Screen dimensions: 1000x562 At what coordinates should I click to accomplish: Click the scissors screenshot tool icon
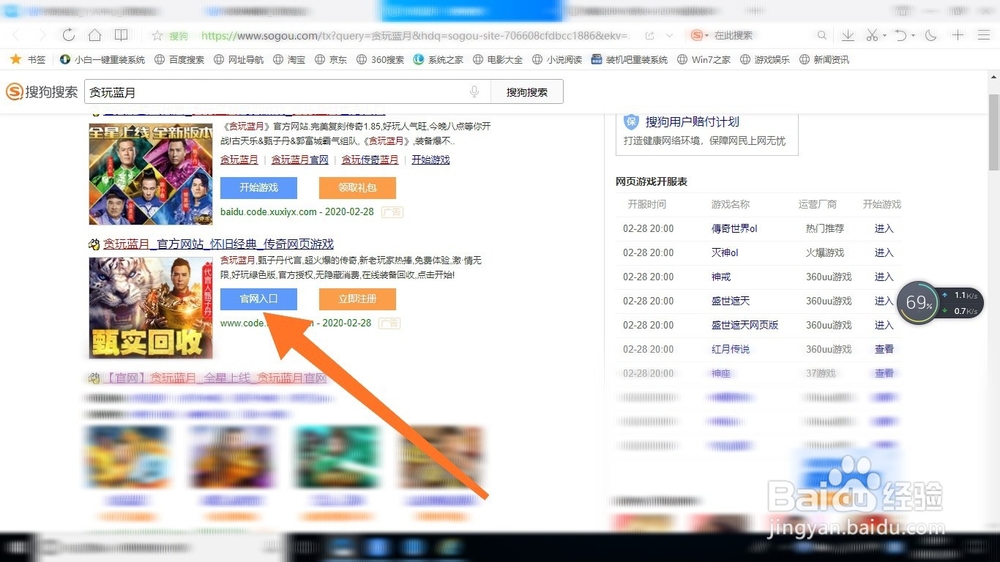pyautogui.click(x=872, y=36)
